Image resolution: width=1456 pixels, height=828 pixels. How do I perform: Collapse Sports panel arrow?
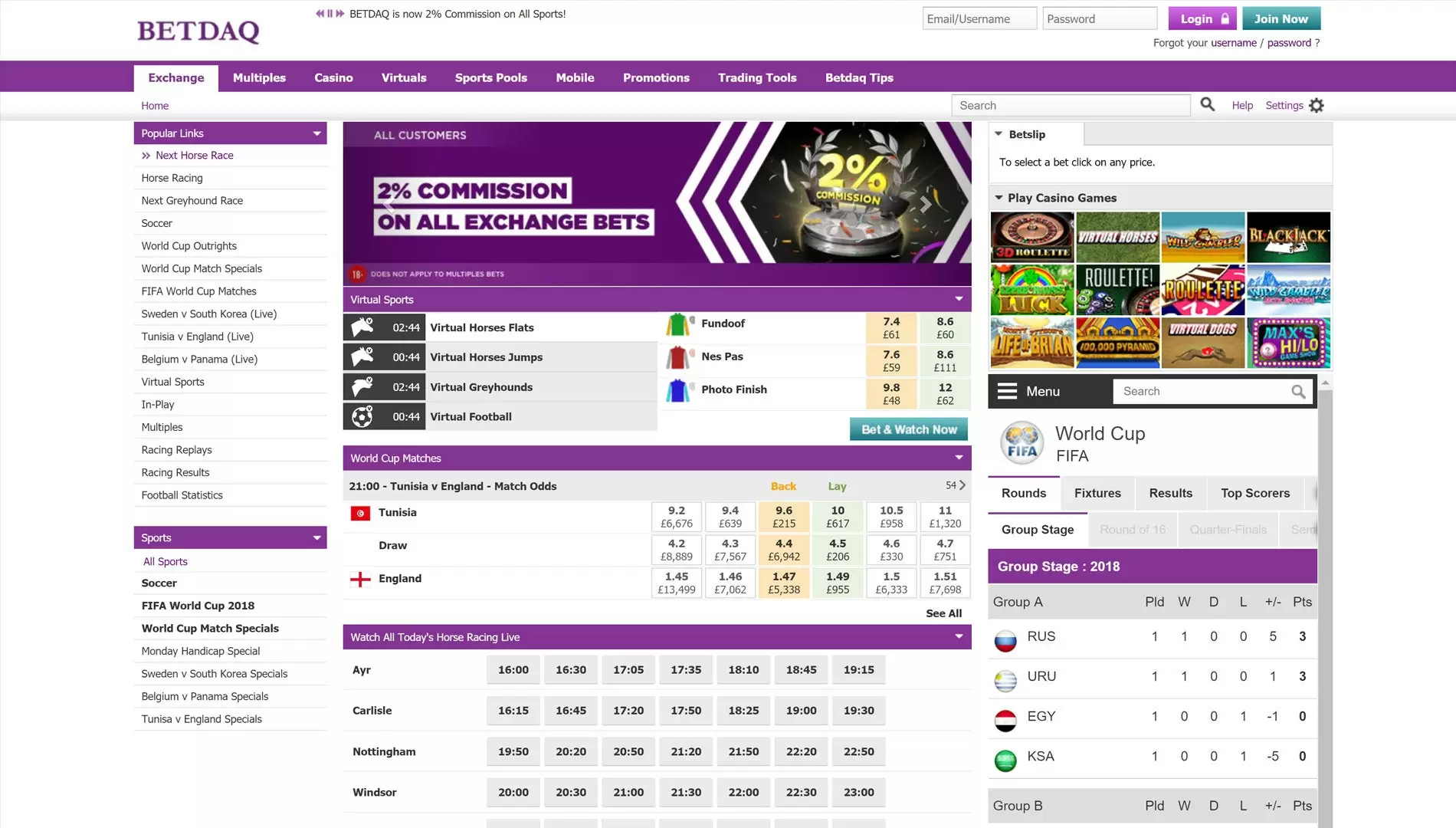point(316,538)
